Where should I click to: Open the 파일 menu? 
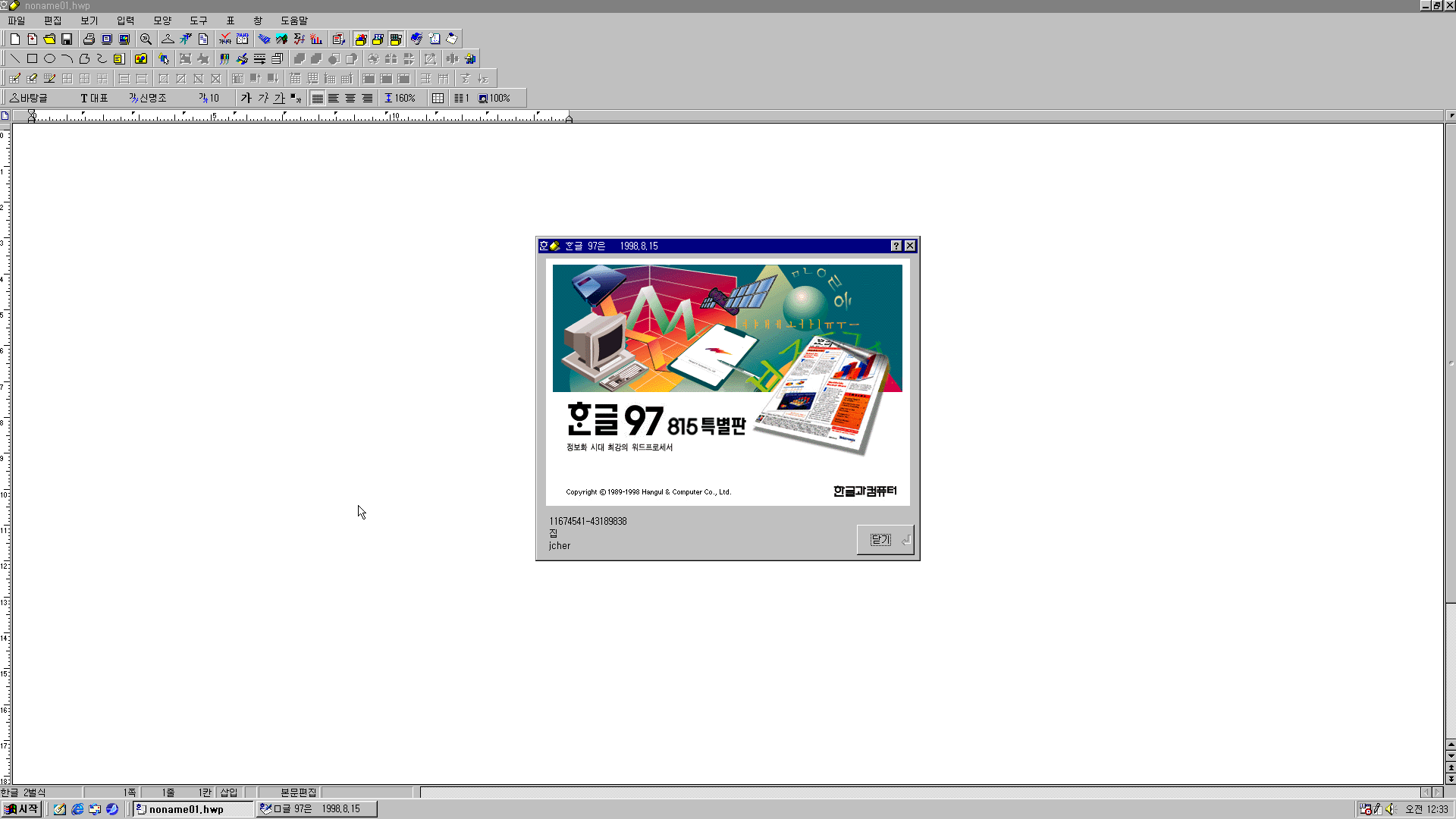[17, 20]
